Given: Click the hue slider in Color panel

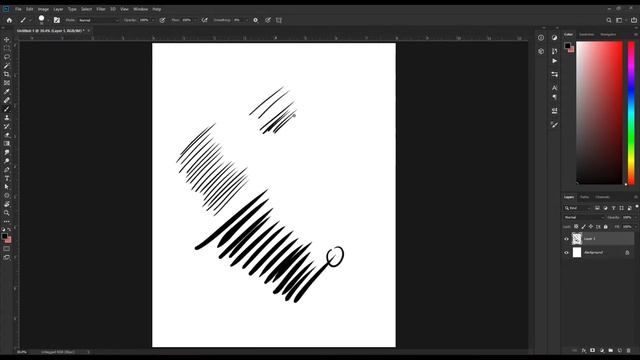Looking at the screenshot, I should click(x=631, y=113).
